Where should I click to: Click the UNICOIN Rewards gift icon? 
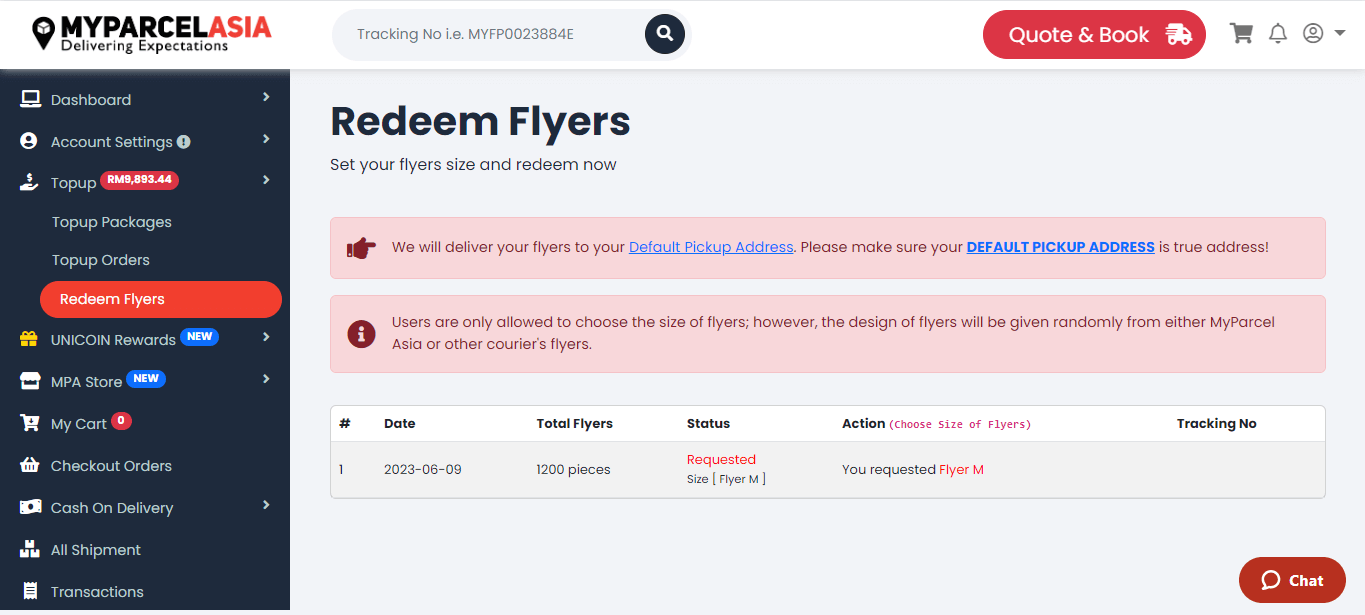pyautogui.click(x=29, y=339)
